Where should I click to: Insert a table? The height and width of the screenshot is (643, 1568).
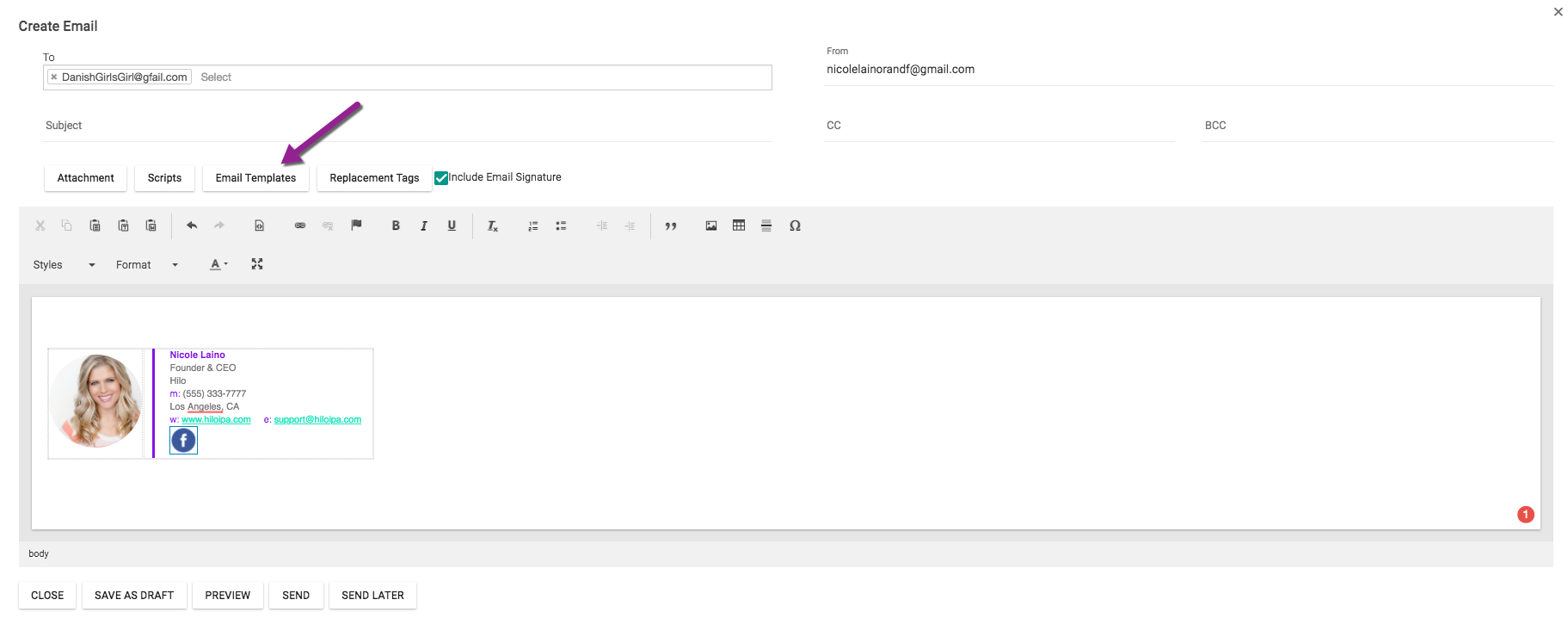tap(739, 226)
